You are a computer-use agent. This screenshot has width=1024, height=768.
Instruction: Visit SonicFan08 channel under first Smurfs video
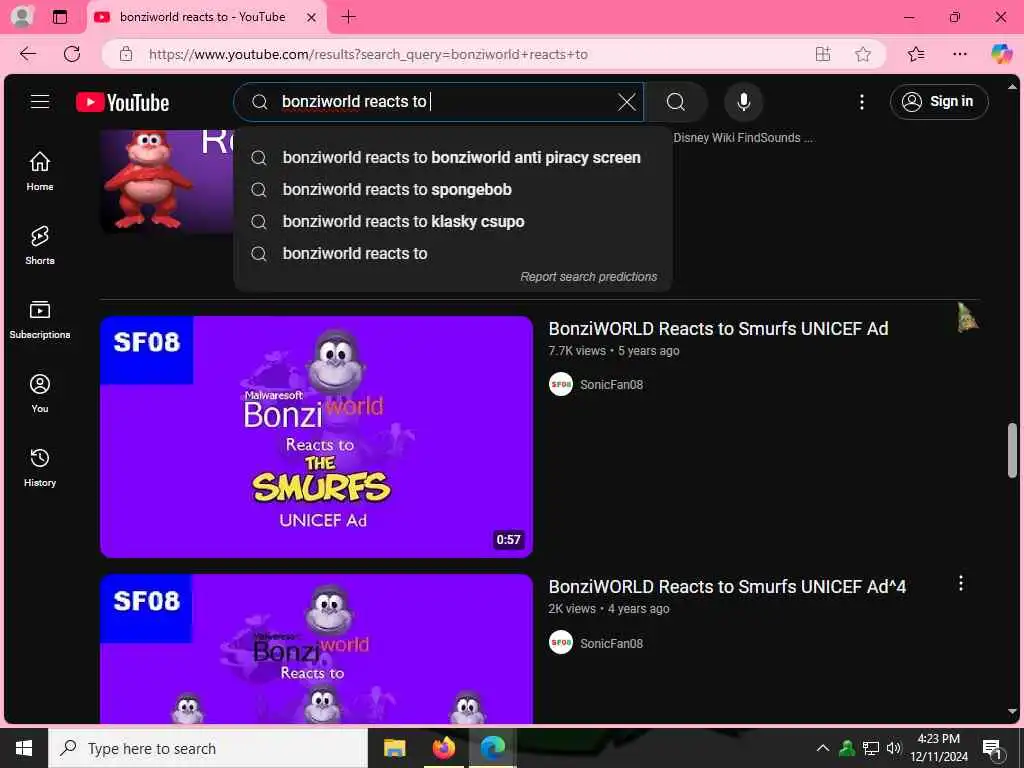[x=611, y=385]
